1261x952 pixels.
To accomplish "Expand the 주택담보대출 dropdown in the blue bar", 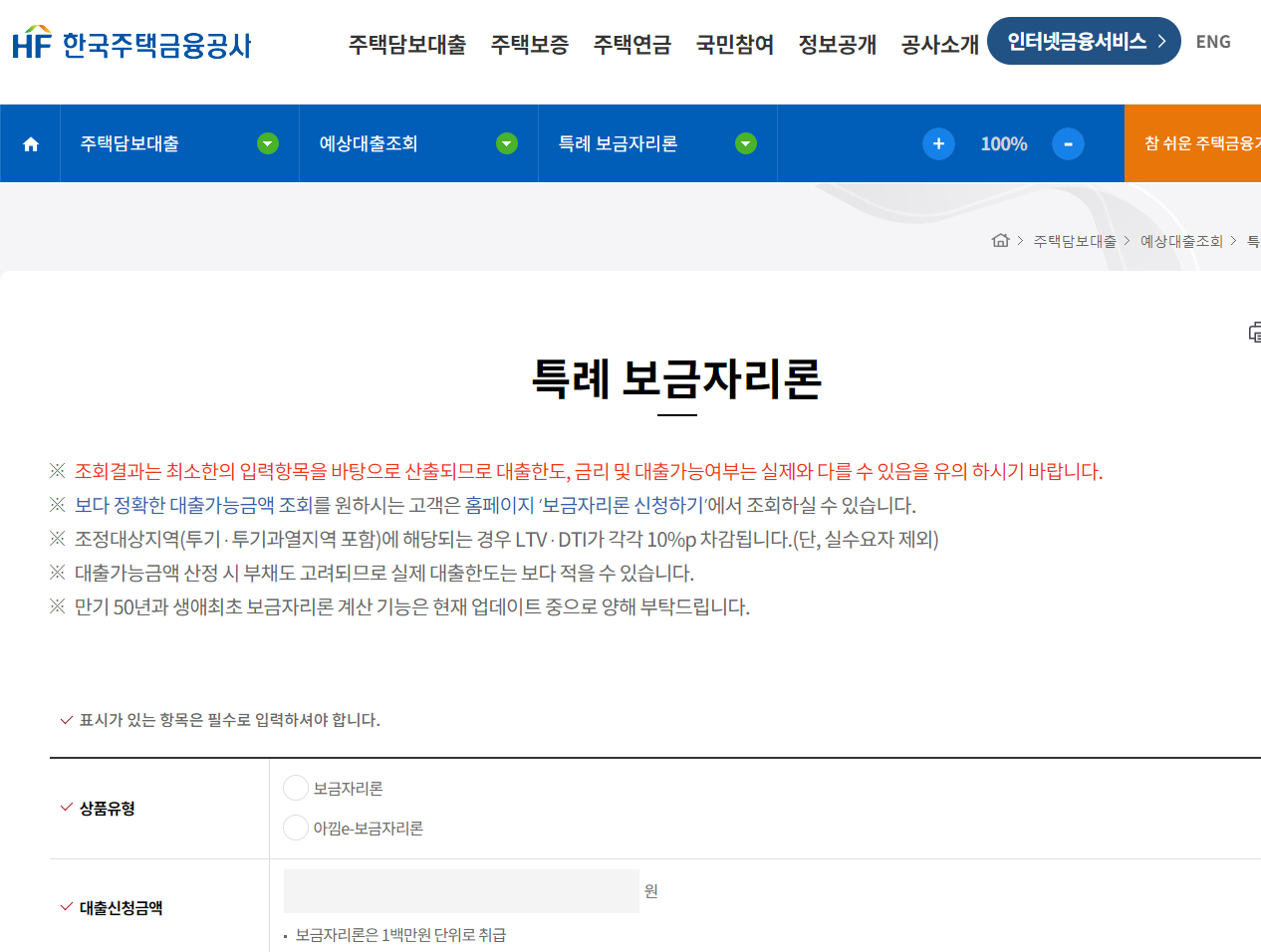I will [x=267, y=143].
